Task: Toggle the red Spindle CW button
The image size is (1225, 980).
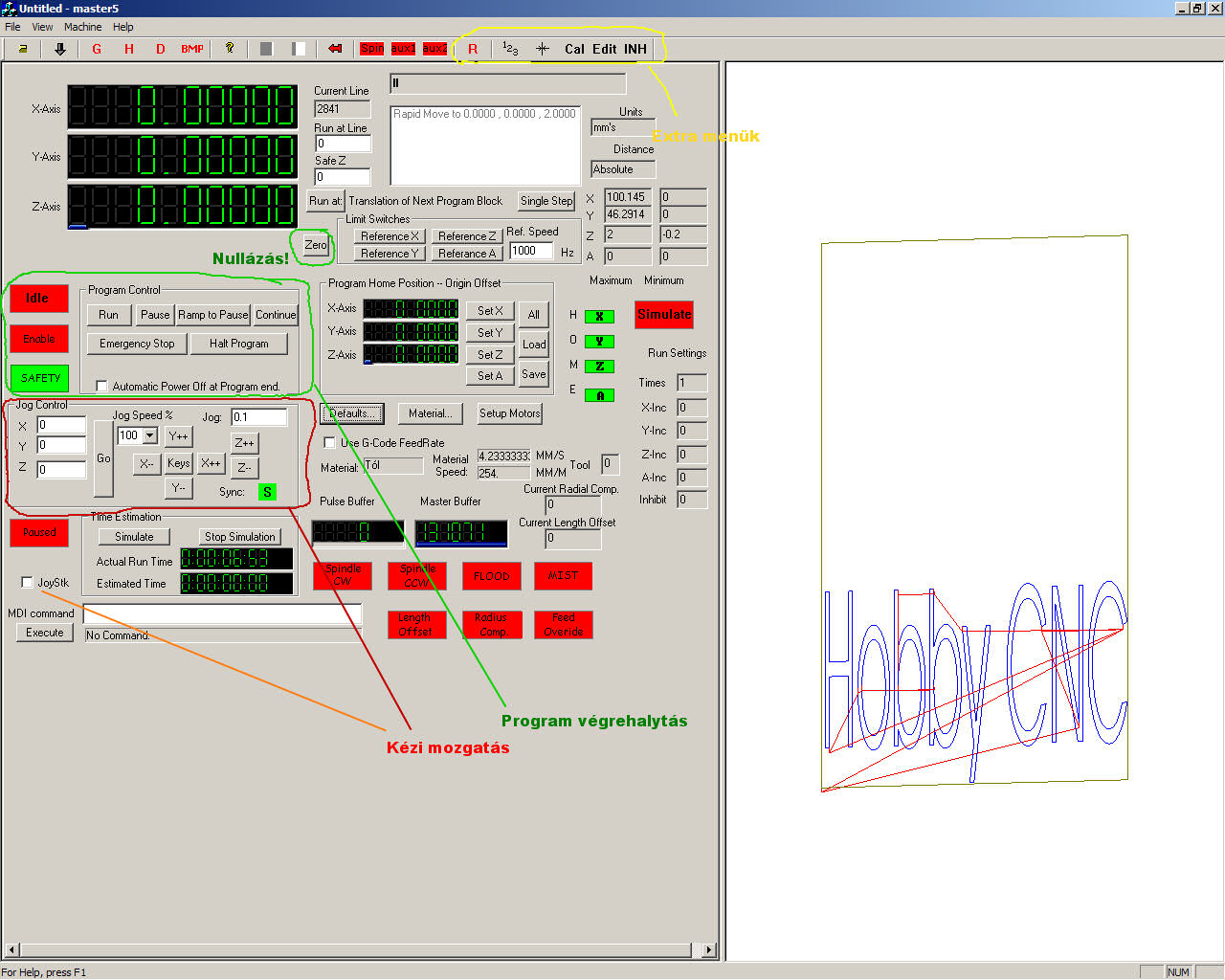Action: point(343,575)
